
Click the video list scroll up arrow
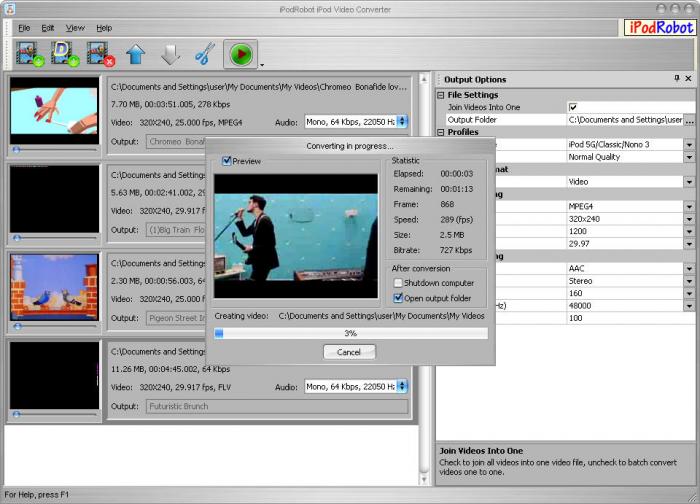(424, 79)
